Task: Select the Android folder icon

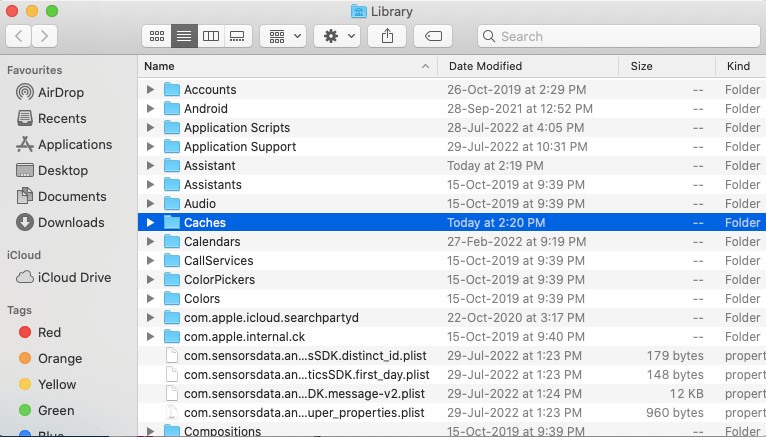Action: coord(171,108)
